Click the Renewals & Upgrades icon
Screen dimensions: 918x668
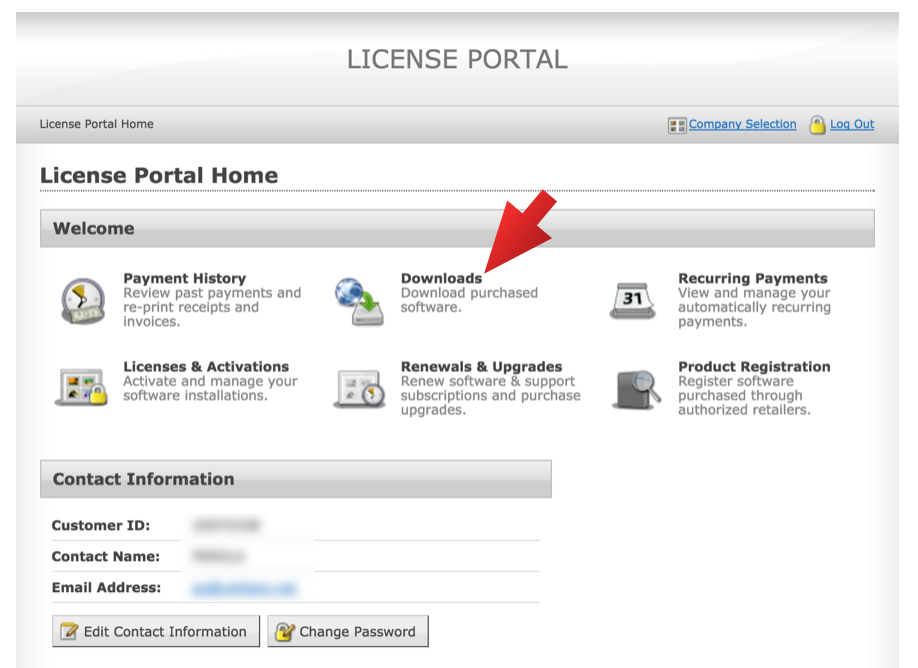(x=358, y=388)
